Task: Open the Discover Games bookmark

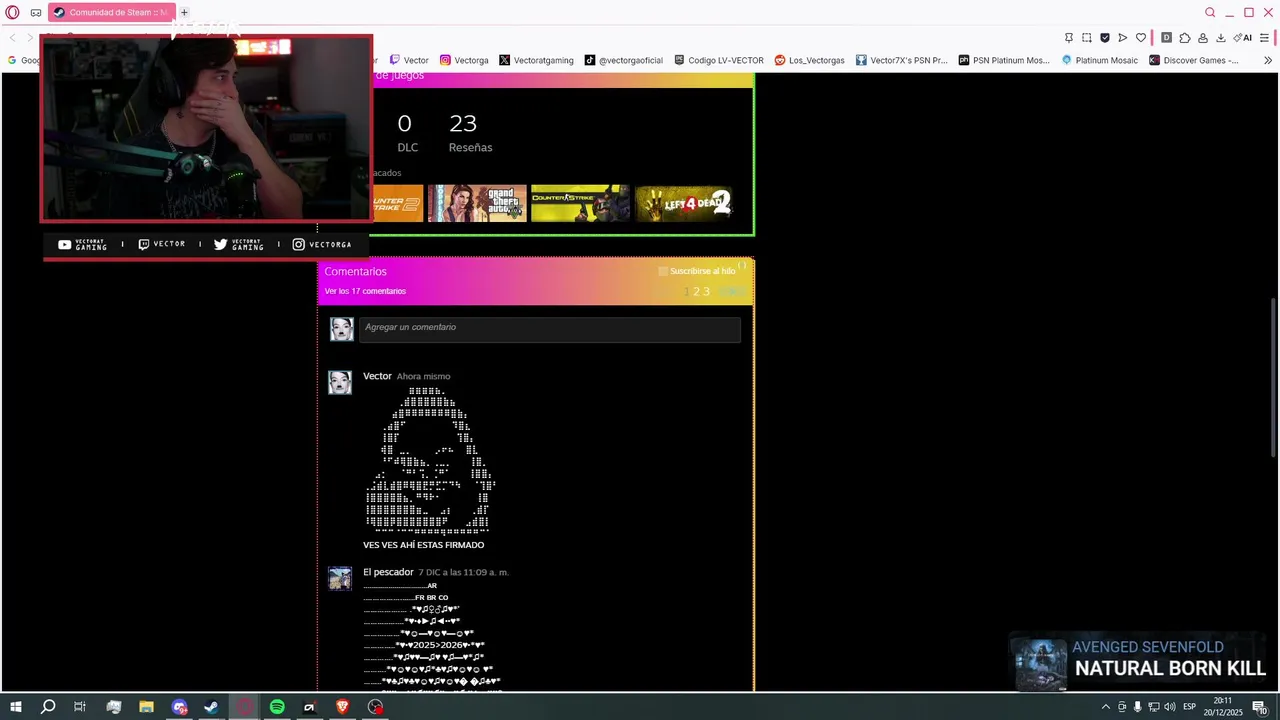Action: click(1194, 60)
